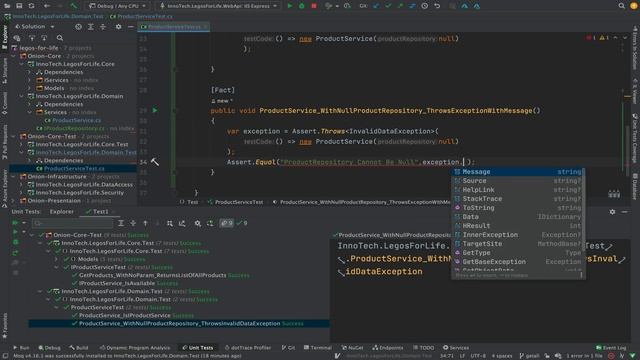640x360 pixels.
Task: Choose Source from the completion popup
Action: [518, 181]
